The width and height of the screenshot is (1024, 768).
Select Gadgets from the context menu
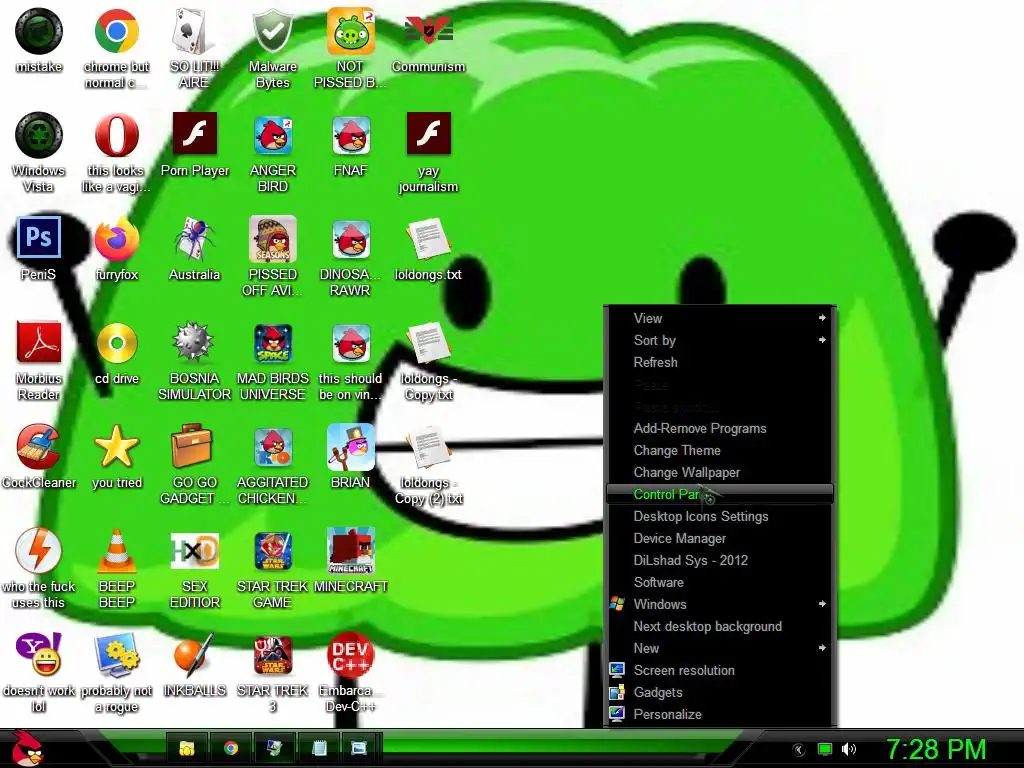point(720,692)
